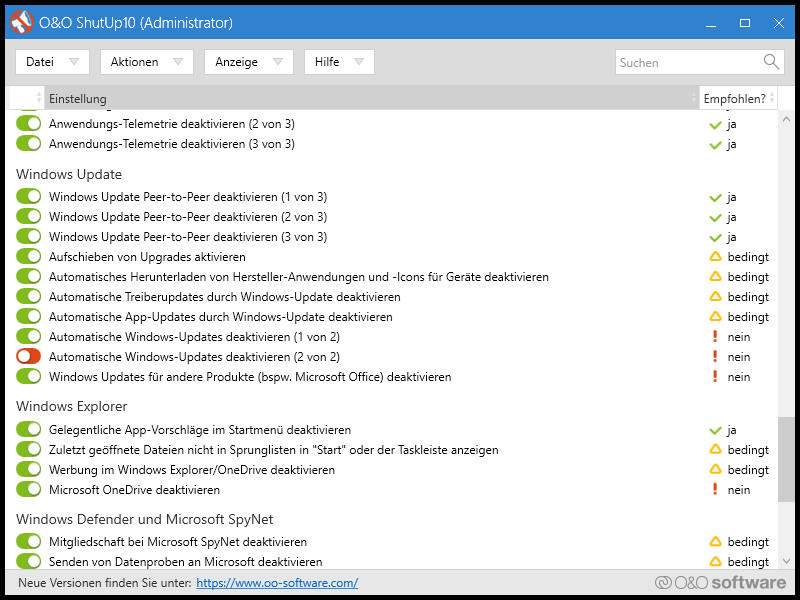Toggle Anwendungs-Telemetrie deaktivieren (2 von 3) switch
This screenshot has height=600, width=800.
click(x=29, y=123)
